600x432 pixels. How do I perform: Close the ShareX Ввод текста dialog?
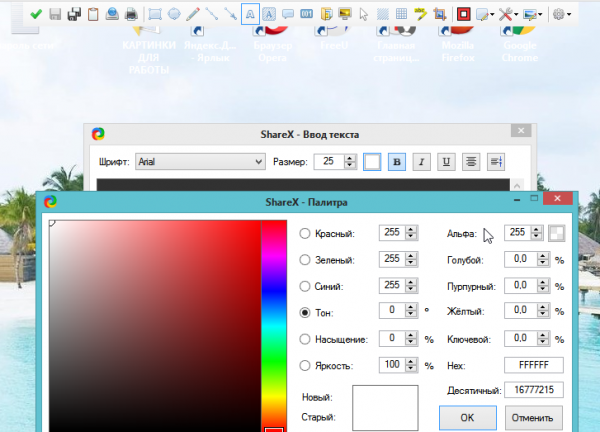(521, 130)
